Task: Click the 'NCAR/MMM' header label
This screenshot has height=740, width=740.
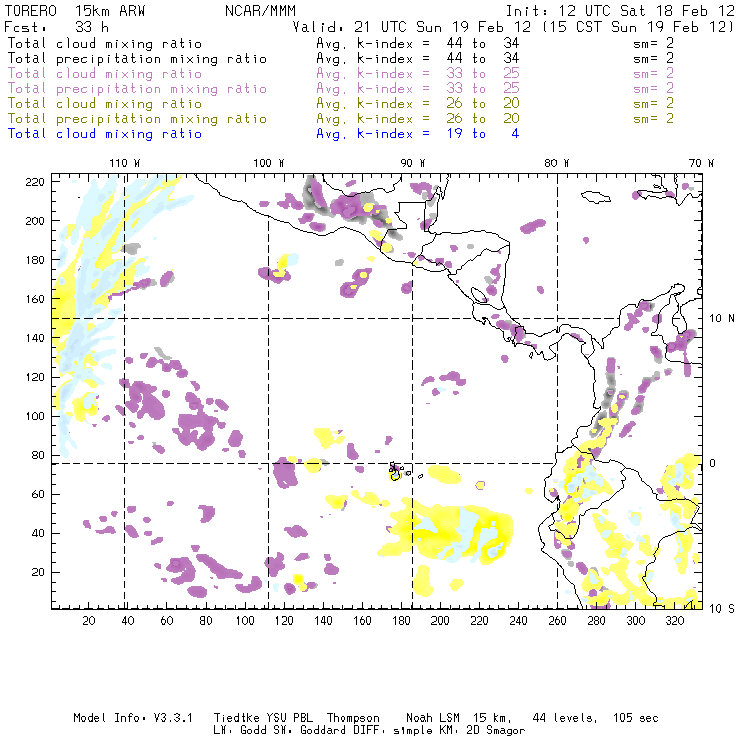Action: coord(260,11)
